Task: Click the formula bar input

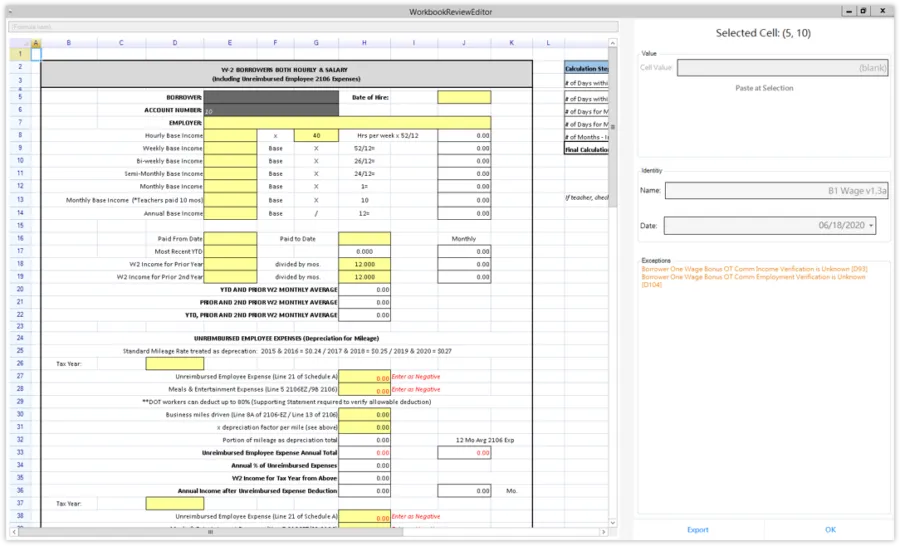Action: click(x=313, y=27)
